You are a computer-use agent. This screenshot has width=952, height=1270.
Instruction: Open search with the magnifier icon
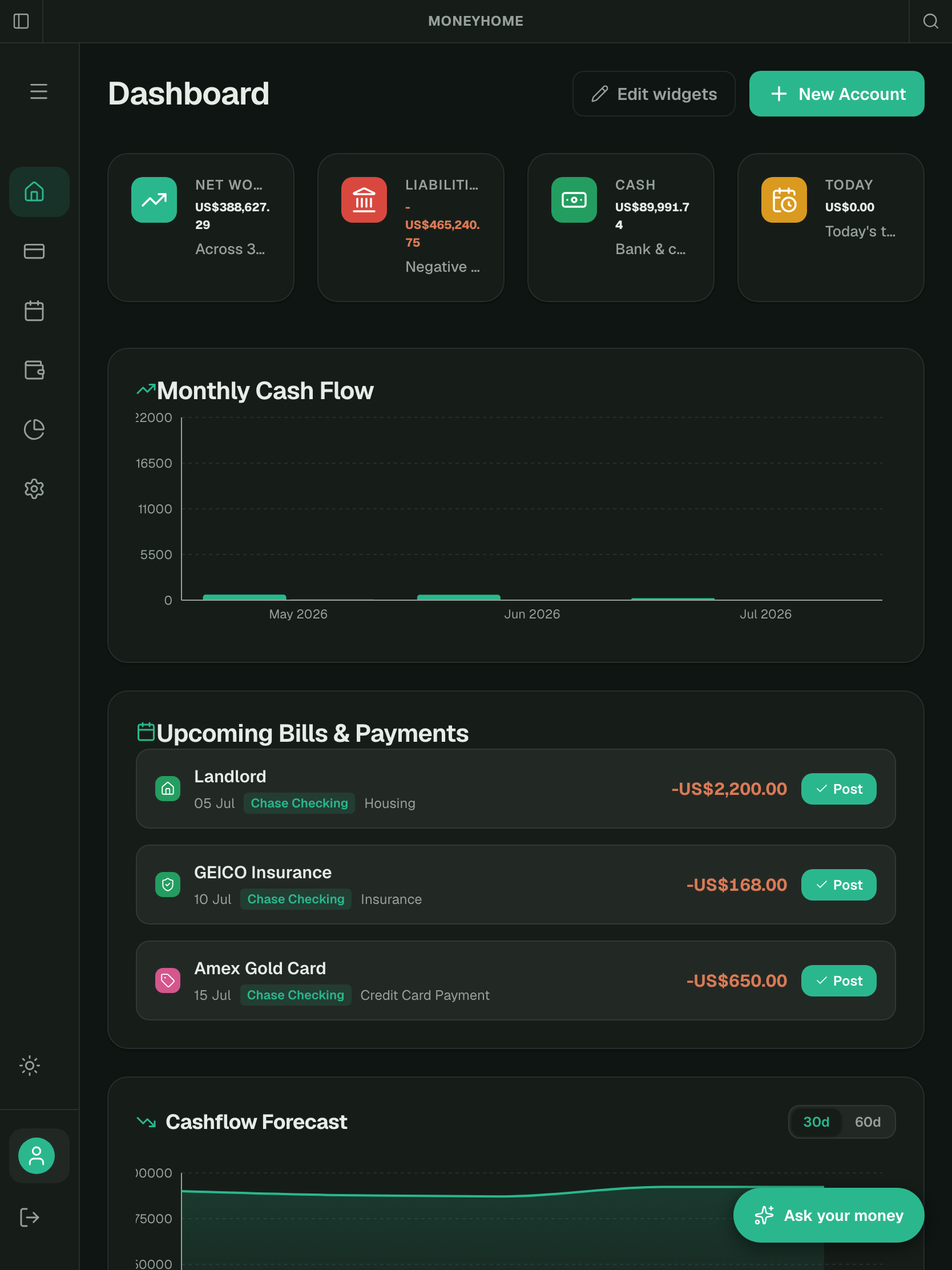pyautogui.click(x=930, y=21)
